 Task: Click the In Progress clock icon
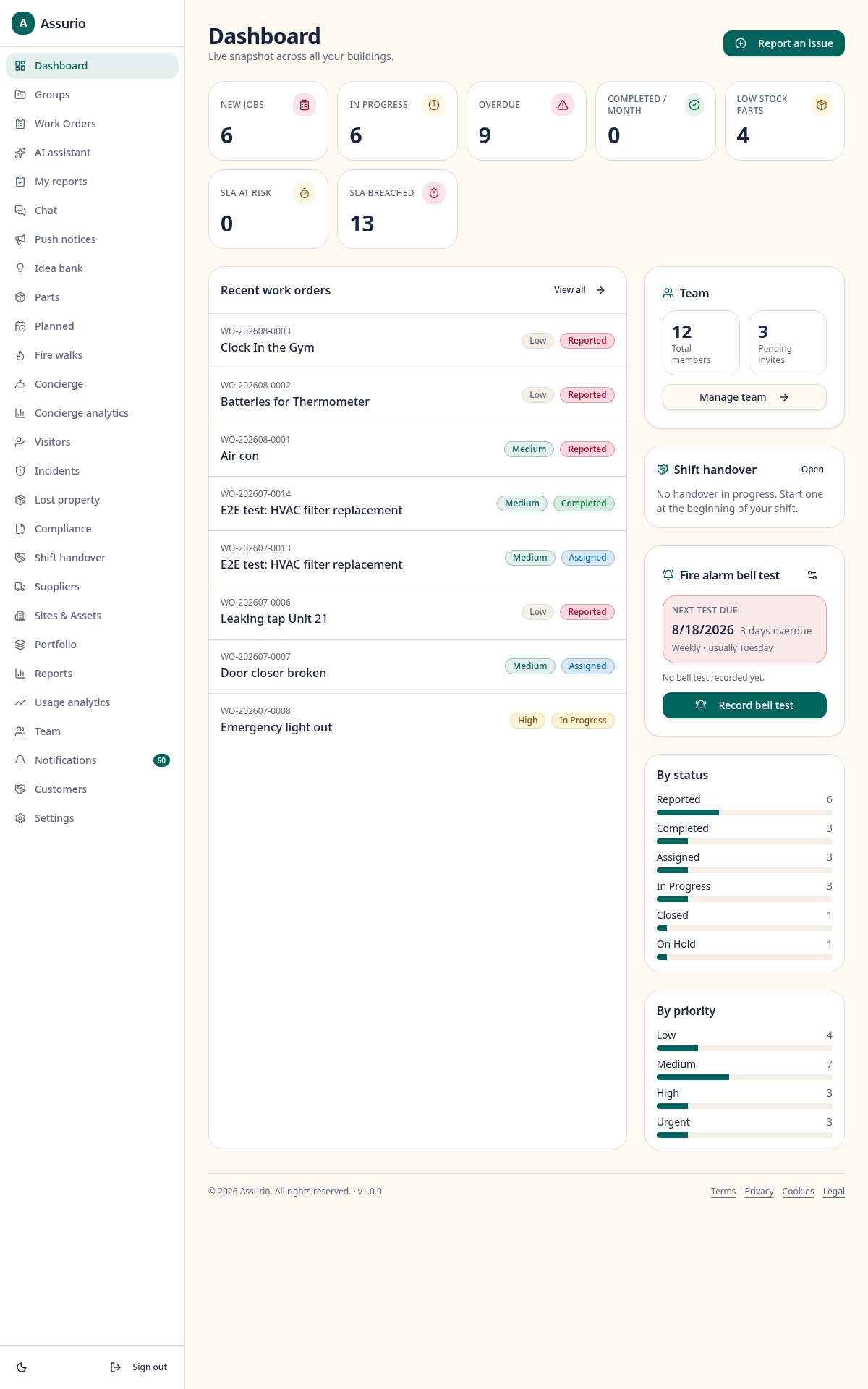[434, 105]
